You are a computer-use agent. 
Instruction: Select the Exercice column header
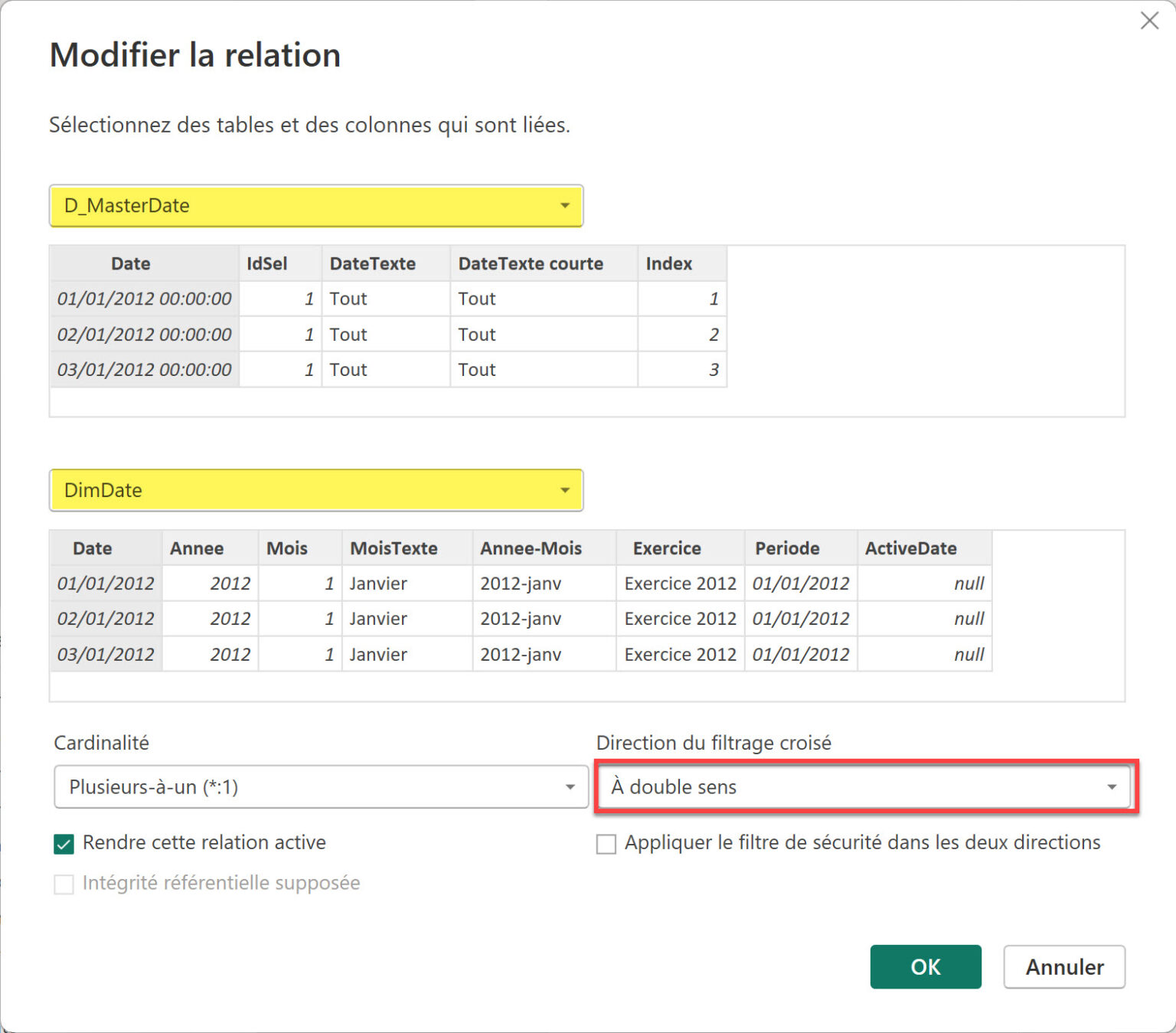click(667, 548)
